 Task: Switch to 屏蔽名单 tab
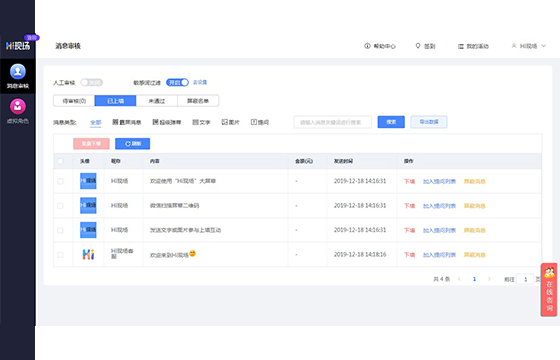(198, 101)
